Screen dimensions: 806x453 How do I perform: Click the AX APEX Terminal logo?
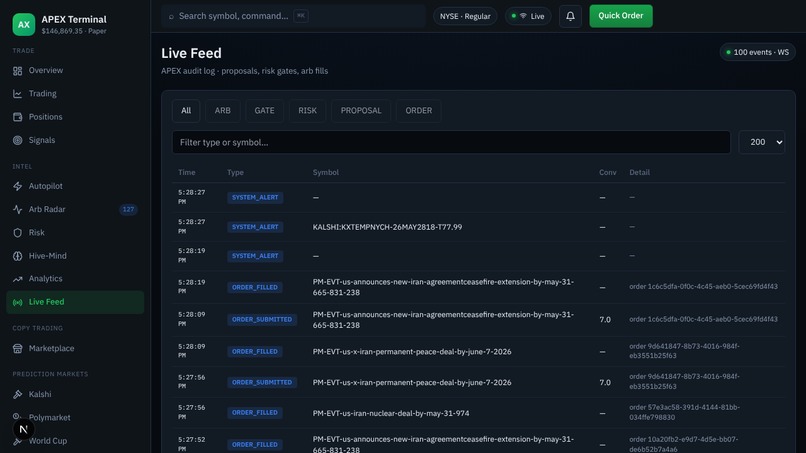pyautogui.click(x=24, y=25)
